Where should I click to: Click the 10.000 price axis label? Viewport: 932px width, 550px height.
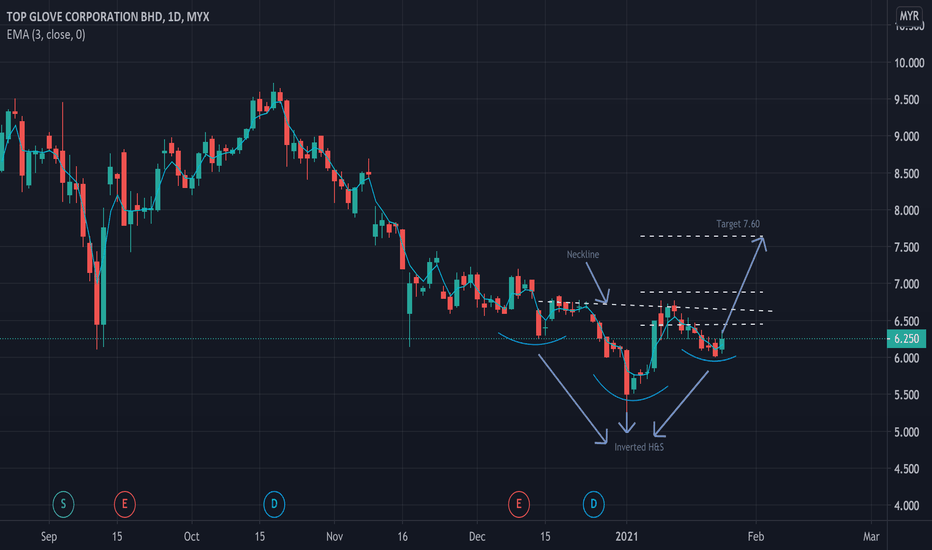pos(909,63)
